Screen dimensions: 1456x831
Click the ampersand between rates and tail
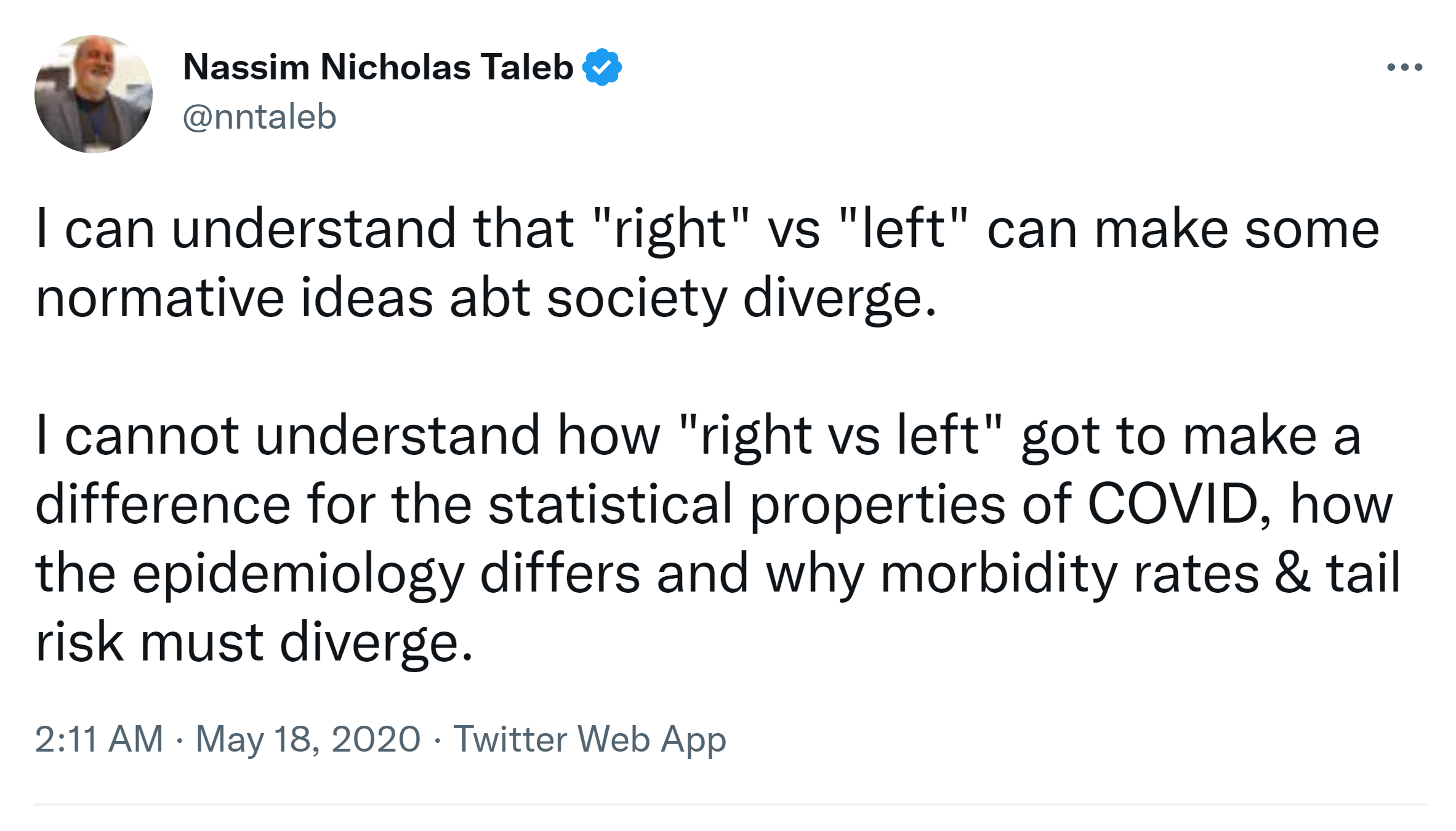click(1292, 573)
